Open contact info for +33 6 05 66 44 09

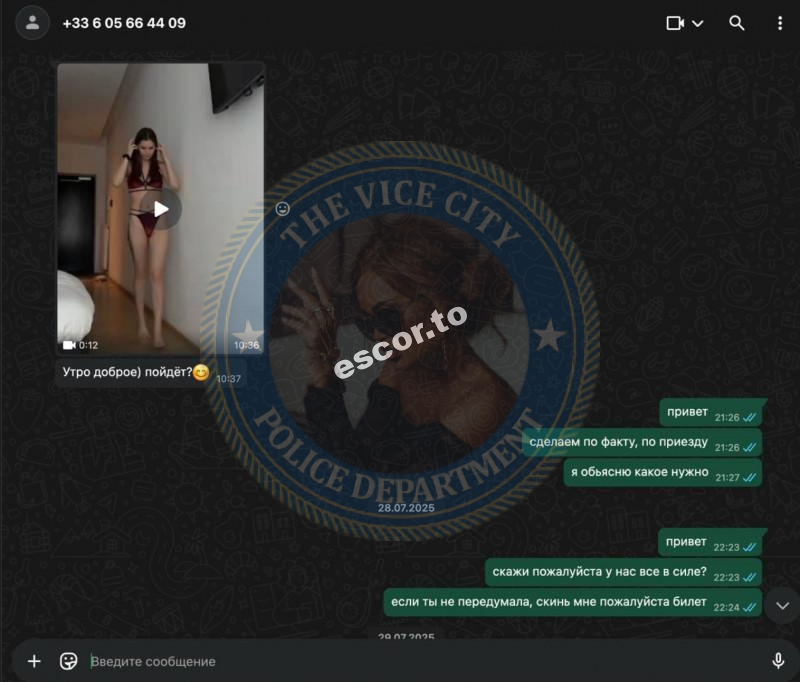[x=124, y=23]
